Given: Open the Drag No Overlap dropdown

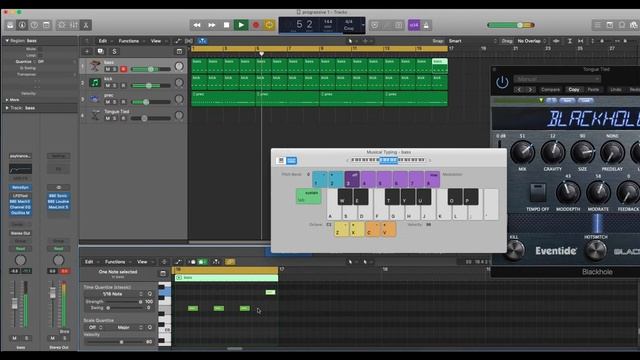Looking at the screenshot, I should 531,41.
